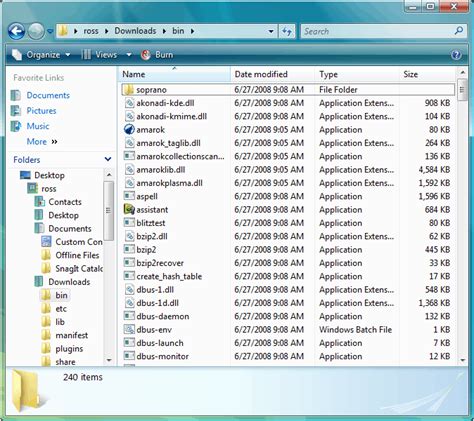Open Help via the question mark icon

point(456,55)
